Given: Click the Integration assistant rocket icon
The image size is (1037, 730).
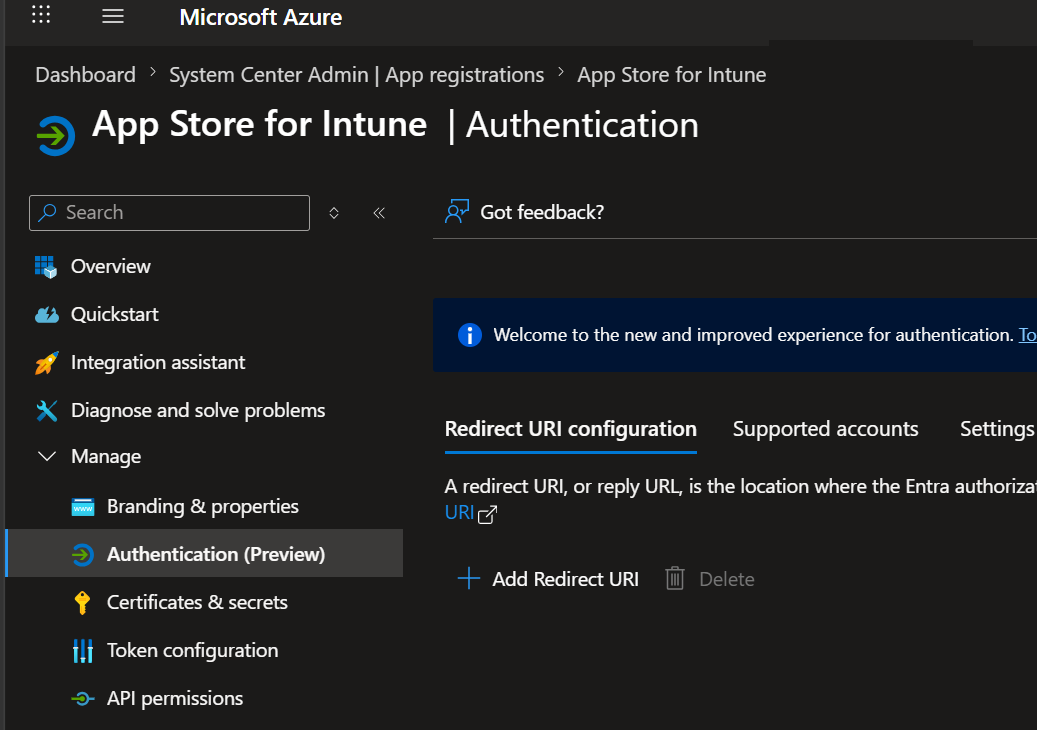Looking at the screenshot, I should pos(46,363).
